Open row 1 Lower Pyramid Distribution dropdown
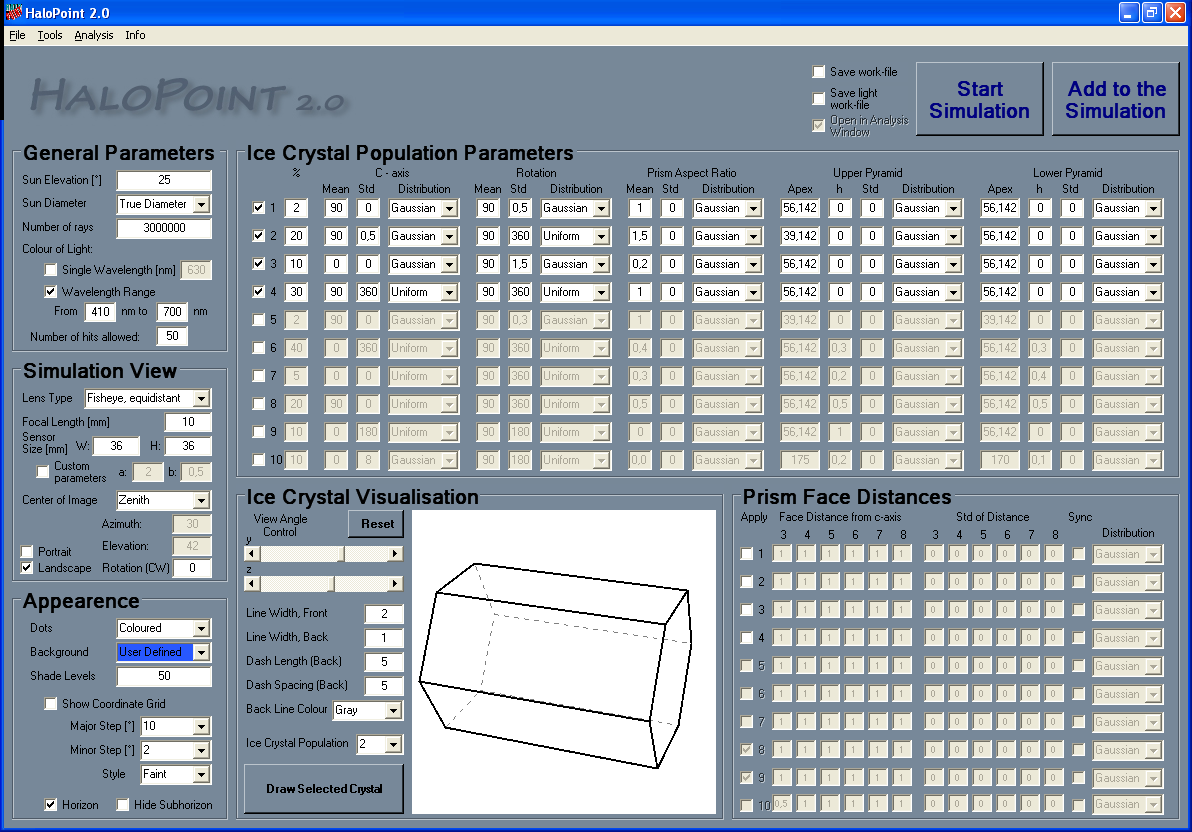Viewport: 1192px width, 832px height. (1153, 208)
